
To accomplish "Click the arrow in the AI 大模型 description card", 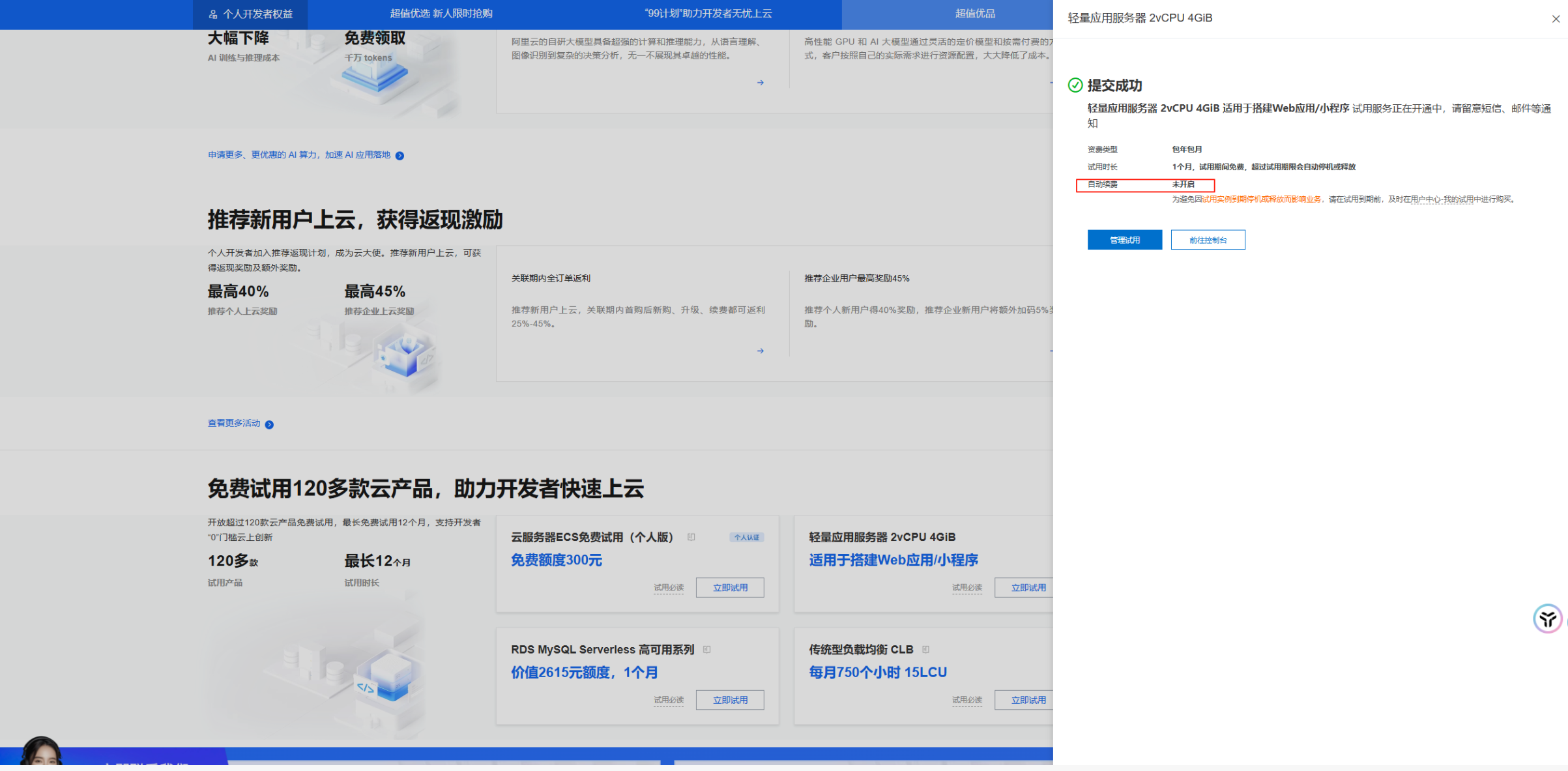I will [760, 83].
